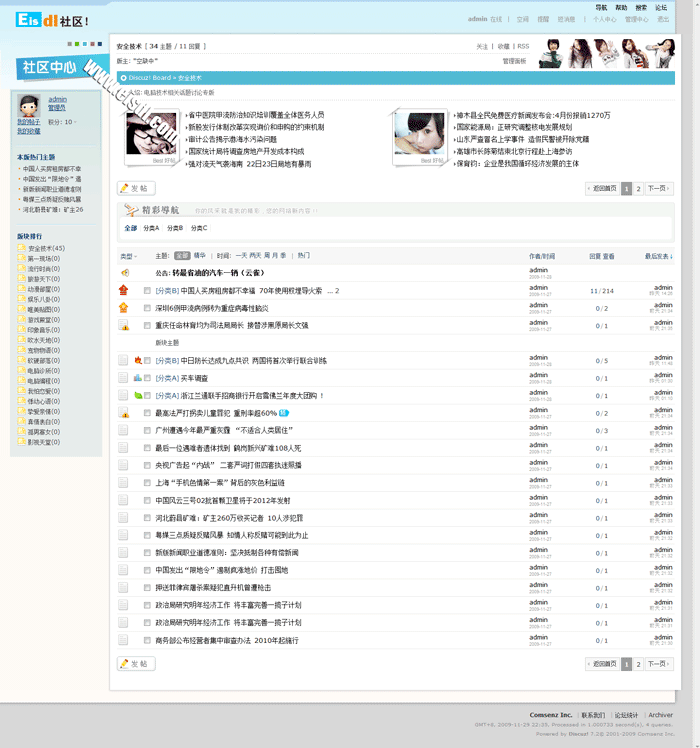Click the glasses girl Best thumbnail
This screenshot has width=700, height=748.
coord(151,134)
